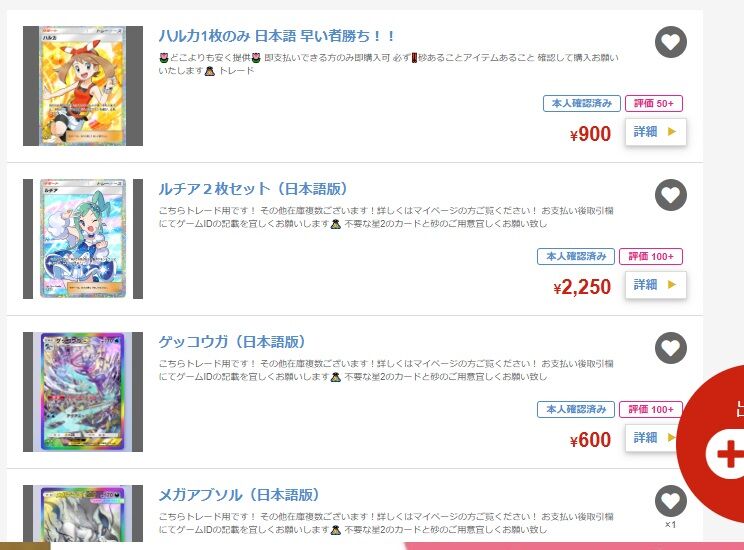The width and height of the screenshot is (744, 550).
Task: Toggle favorite heart for ゲッコウガ listing
Action: [670, 348]
